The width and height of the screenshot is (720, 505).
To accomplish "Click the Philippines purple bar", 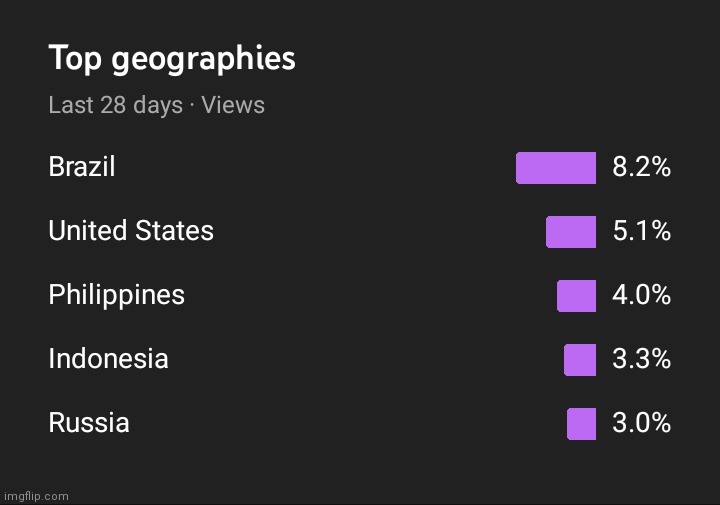I will point(577,296).
